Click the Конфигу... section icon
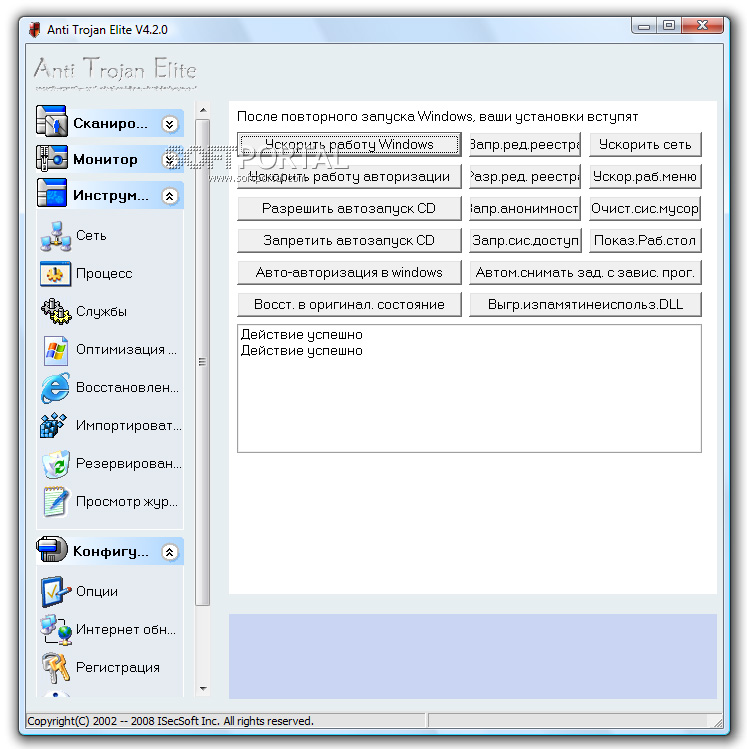Viewport: 747px width, 749px height. (52, 549)
